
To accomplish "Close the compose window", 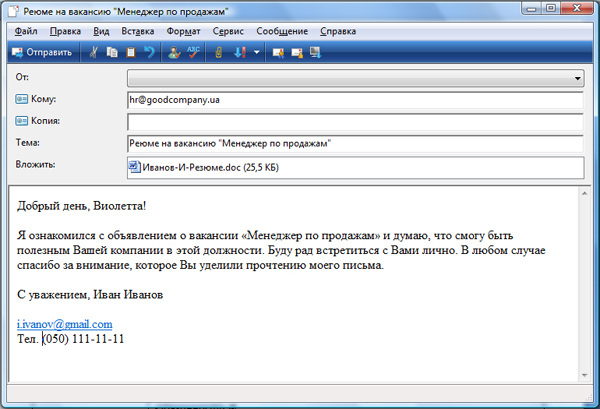I will (577, 8).
